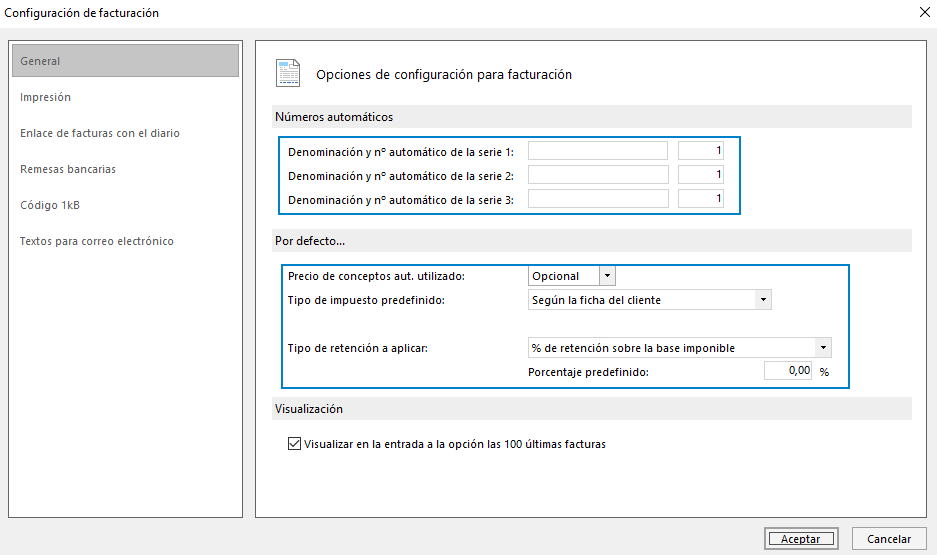Click the Cancelar button

889,538
